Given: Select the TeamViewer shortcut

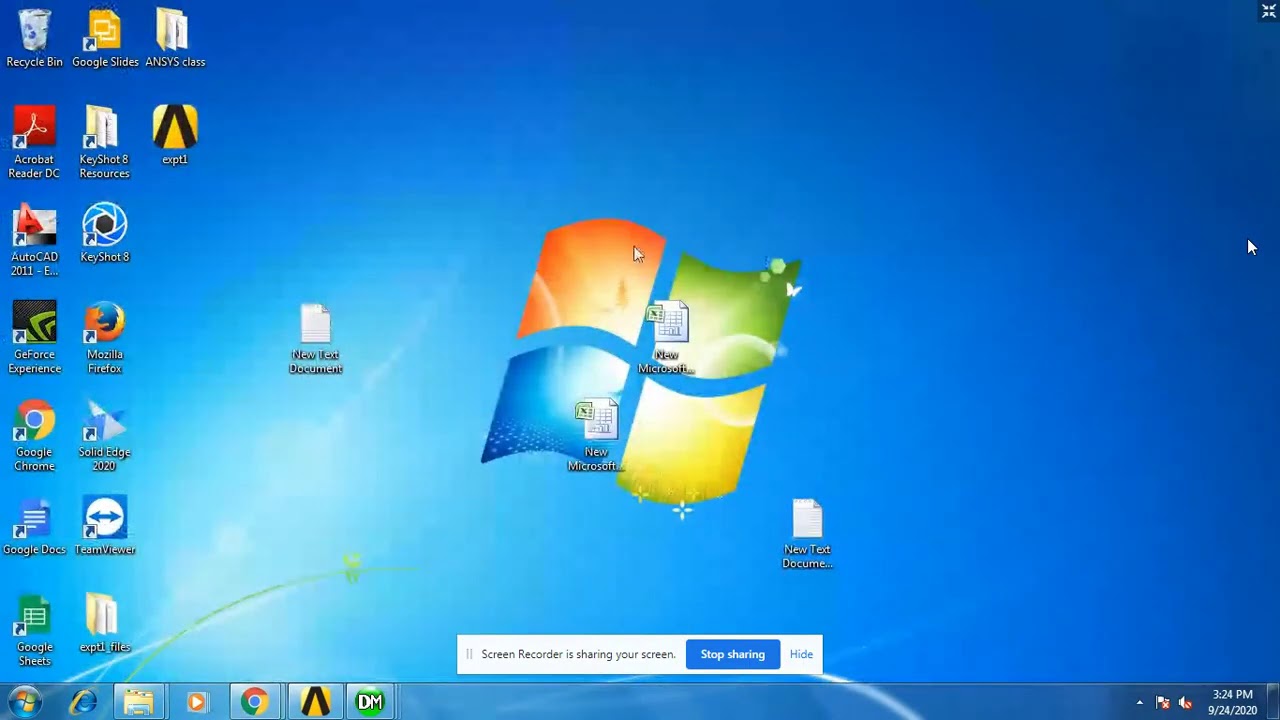Looking at the screenshot, I should [104, 526].
